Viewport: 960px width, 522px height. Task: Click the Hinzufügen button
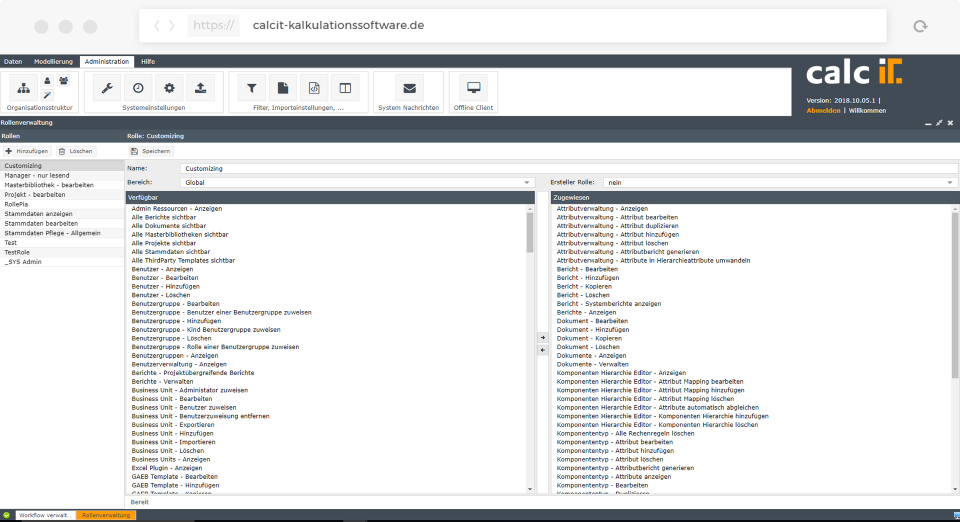pyautogui.click(x=27, y=151)
